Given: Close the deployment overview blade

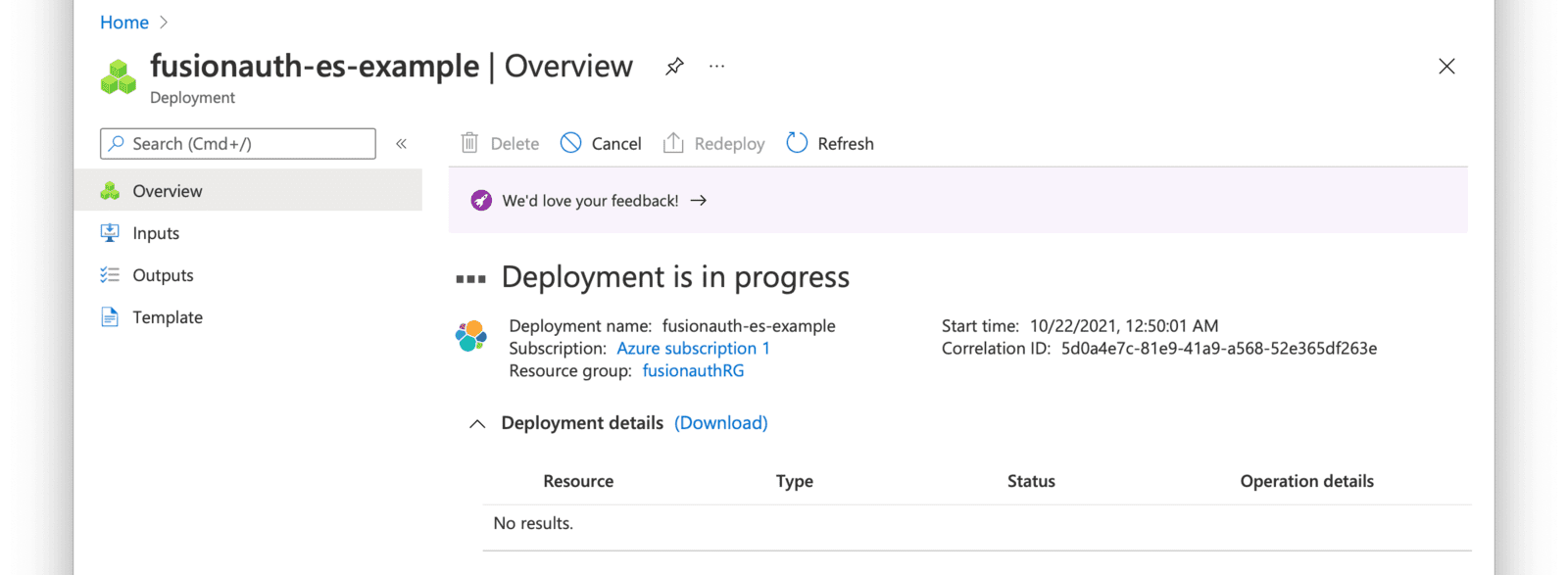Looking at the screenshot, I should click(1446, 67).
